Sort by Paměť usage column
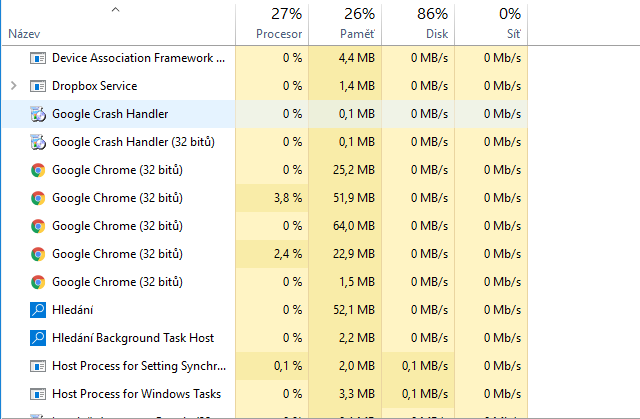The image size is (640, 419). click(357, 34)
